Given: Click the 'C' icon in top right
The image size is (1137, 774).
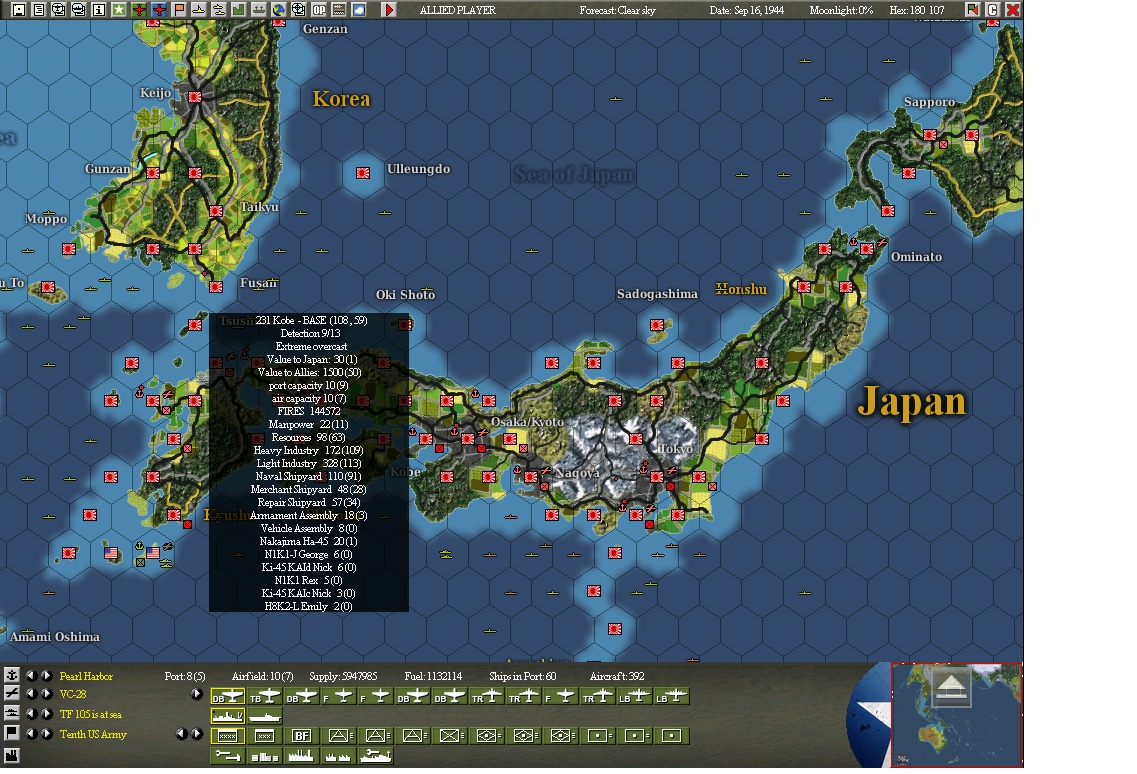Looking at the screenshot, I should [993, 9].
